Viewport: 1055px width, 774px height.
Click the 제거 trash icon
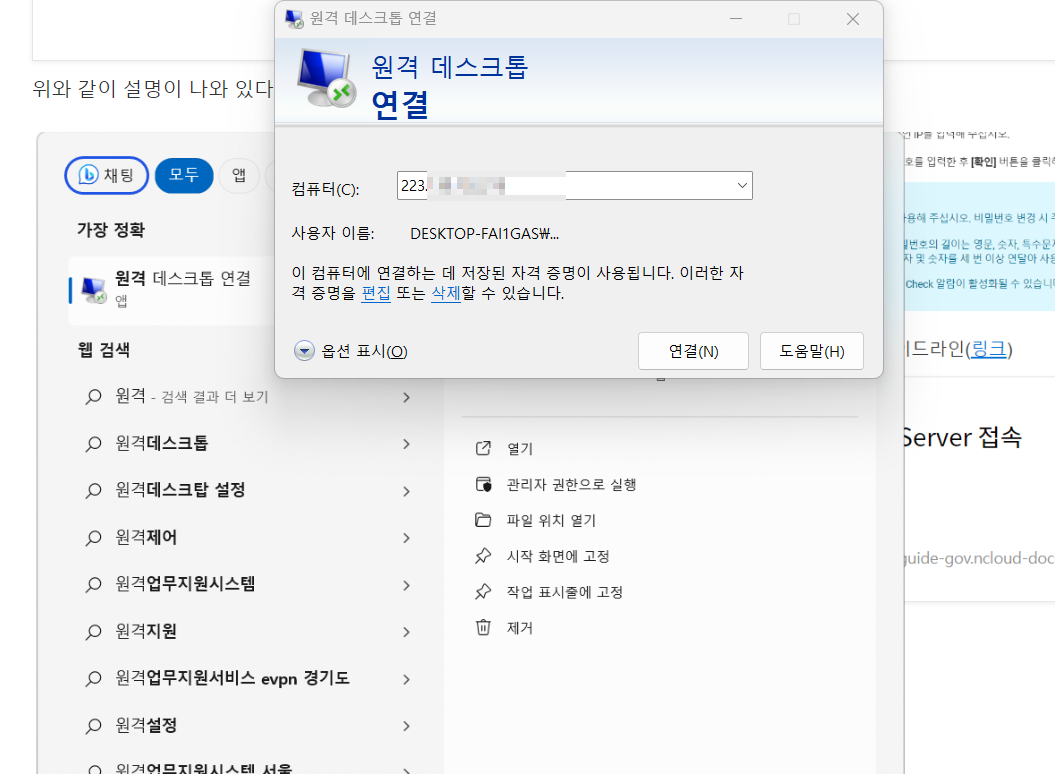(483, 627)
